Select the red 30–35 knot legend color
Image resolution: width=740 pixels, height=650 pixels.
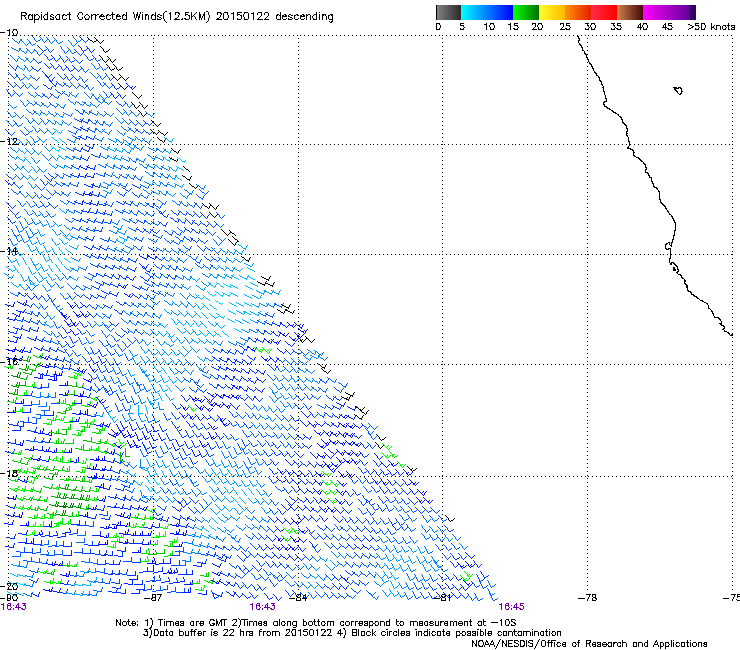(604, 12)
